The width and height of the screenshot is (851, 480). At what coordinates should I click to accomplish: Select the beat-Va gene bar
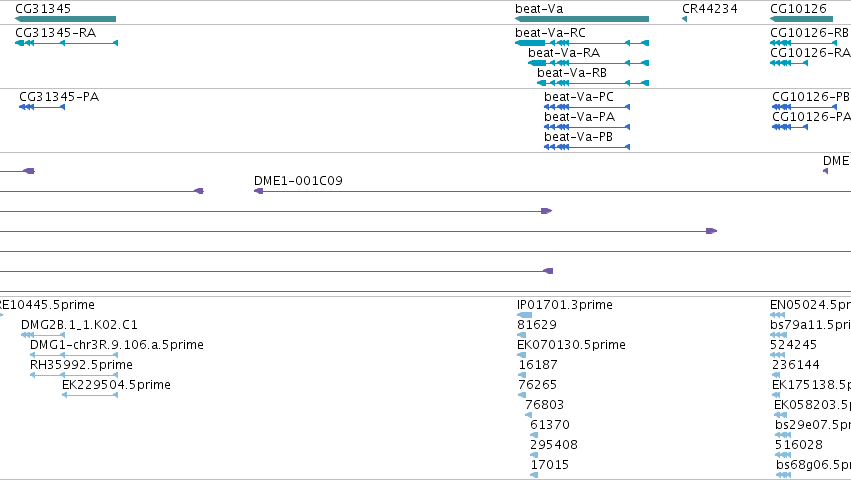pos(582,19)
